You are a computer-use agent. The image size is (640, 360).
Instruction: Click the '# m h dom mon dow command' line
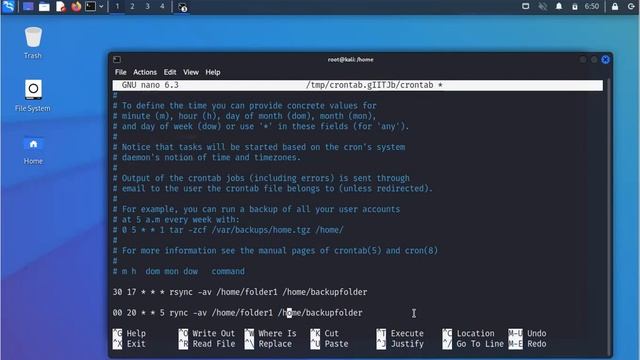(x=179, y=271)
